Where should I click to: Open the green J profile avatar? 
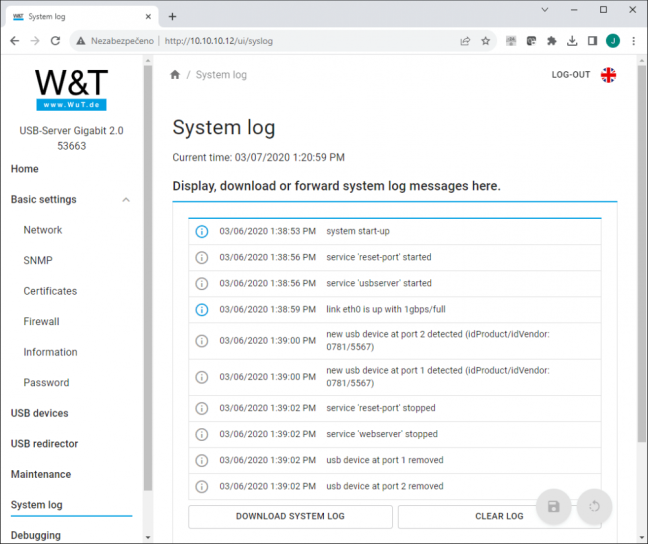[613, 41]
